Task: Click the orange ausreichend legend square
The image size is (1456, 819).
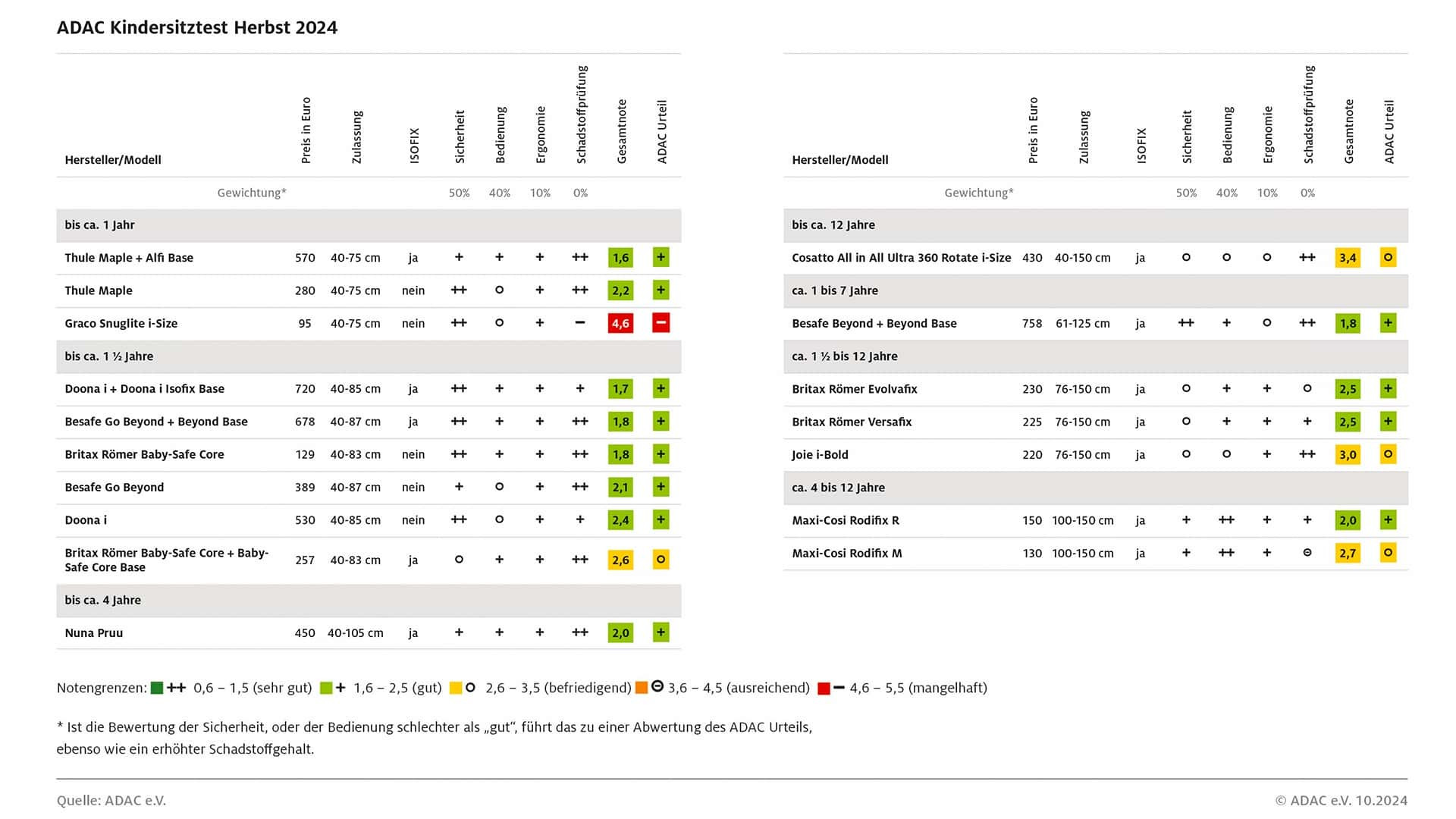Action: (x=642, y=688)
